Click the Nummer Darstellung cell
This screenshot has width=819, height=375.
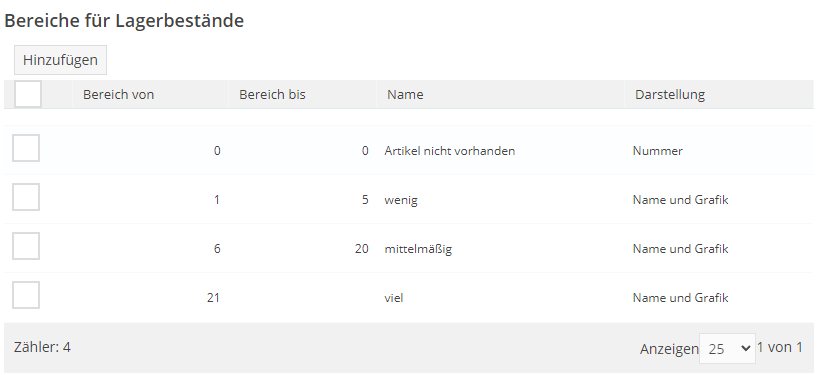coord(658,151)
